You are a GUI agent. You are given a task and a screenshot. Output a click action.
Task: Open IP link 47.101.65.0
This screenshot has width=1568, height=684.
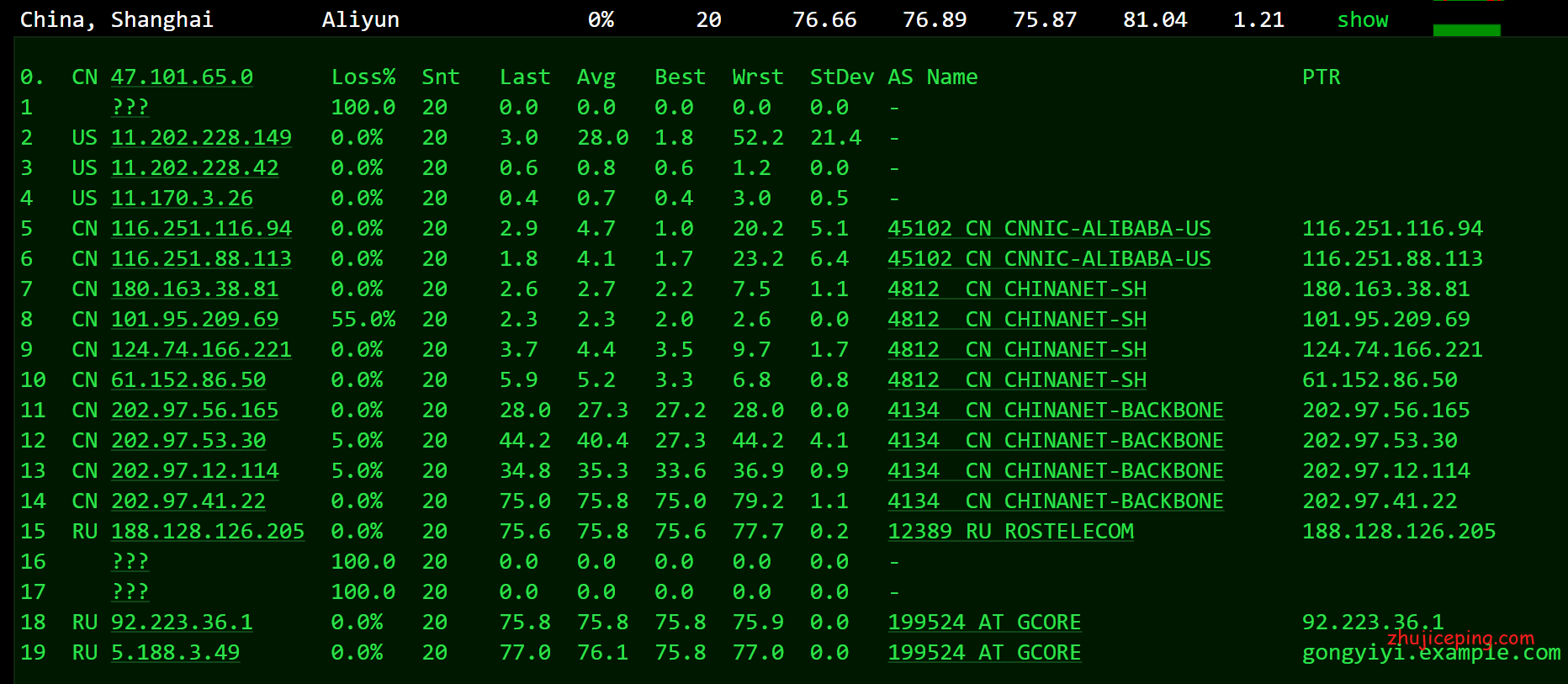[x=182, y=77]
